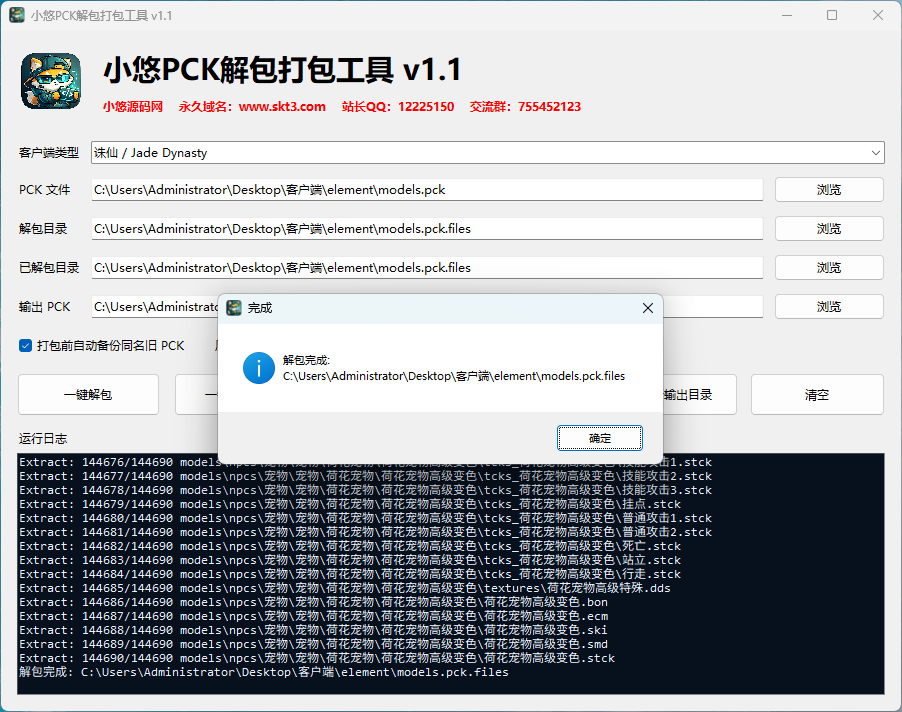This screenshot has height=712, width=902.
Task: Click 确定 to confirm unpack completion
Action: point(599,438)
